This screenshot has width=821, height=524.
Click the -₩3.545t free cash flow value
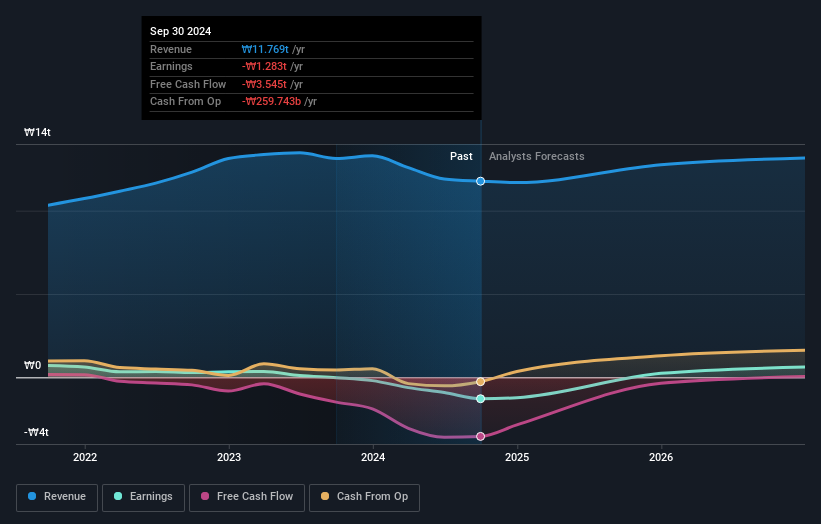pyautogui.click(x=264, y=84)
